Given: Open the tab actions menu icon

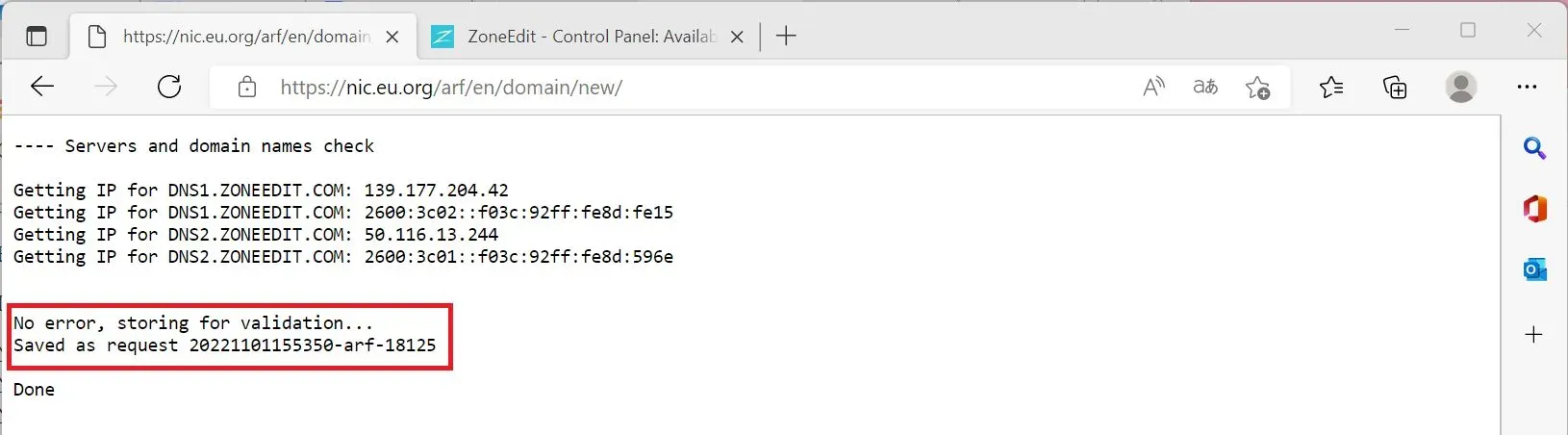Looking at the screenshot, I should pos(37,37).
